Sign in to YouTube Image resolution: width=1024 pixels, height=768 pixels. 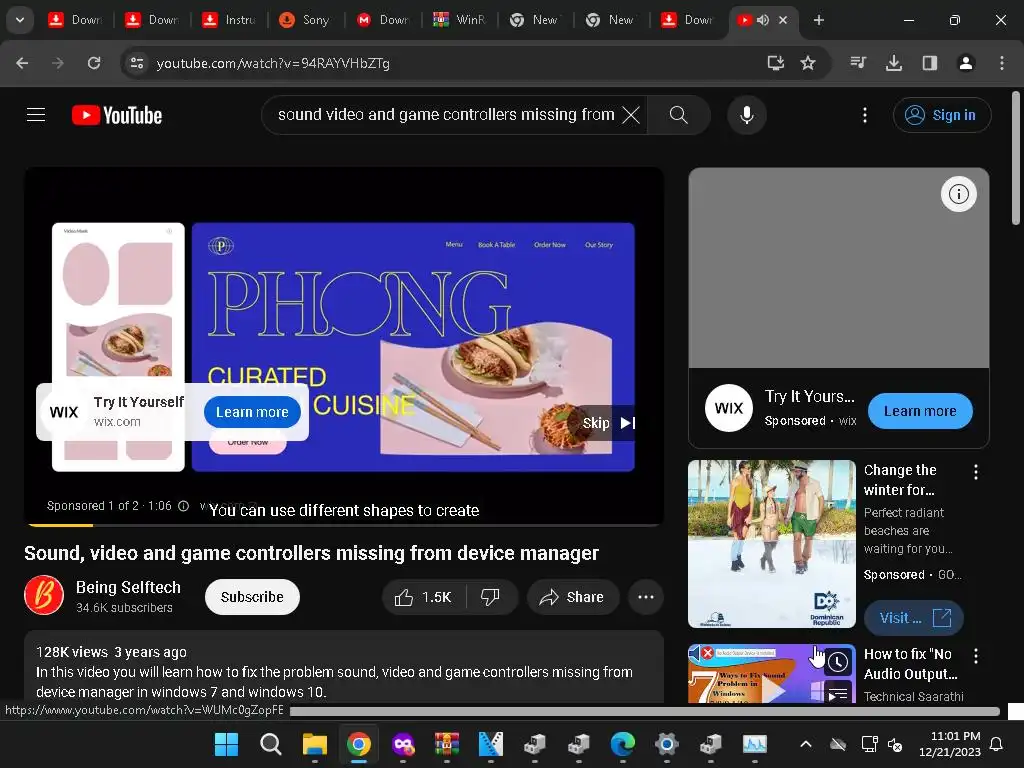tap(942, 115)
